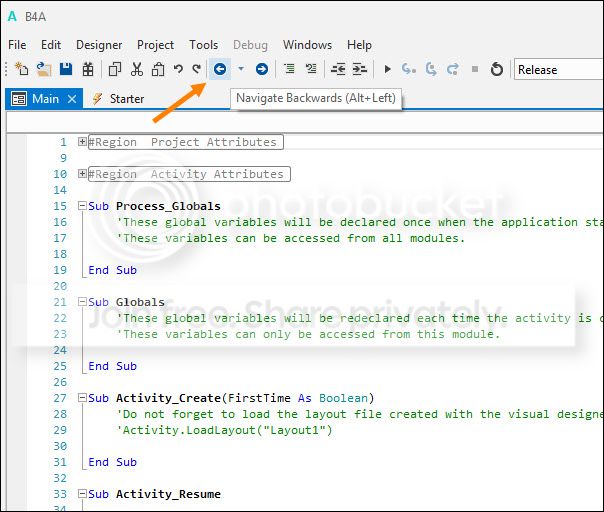
Task: Click the Block Uncomment toolbar icon
Action: 311,69
